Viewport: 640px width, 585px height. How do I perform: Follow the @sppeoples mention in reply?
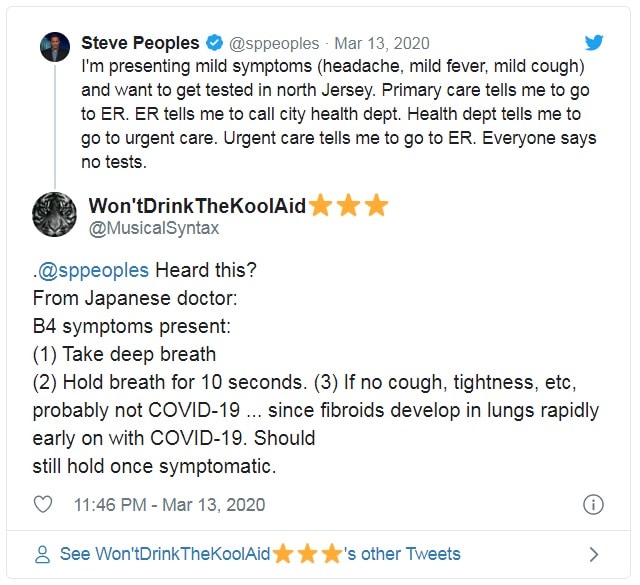click(x=93, y=271)
